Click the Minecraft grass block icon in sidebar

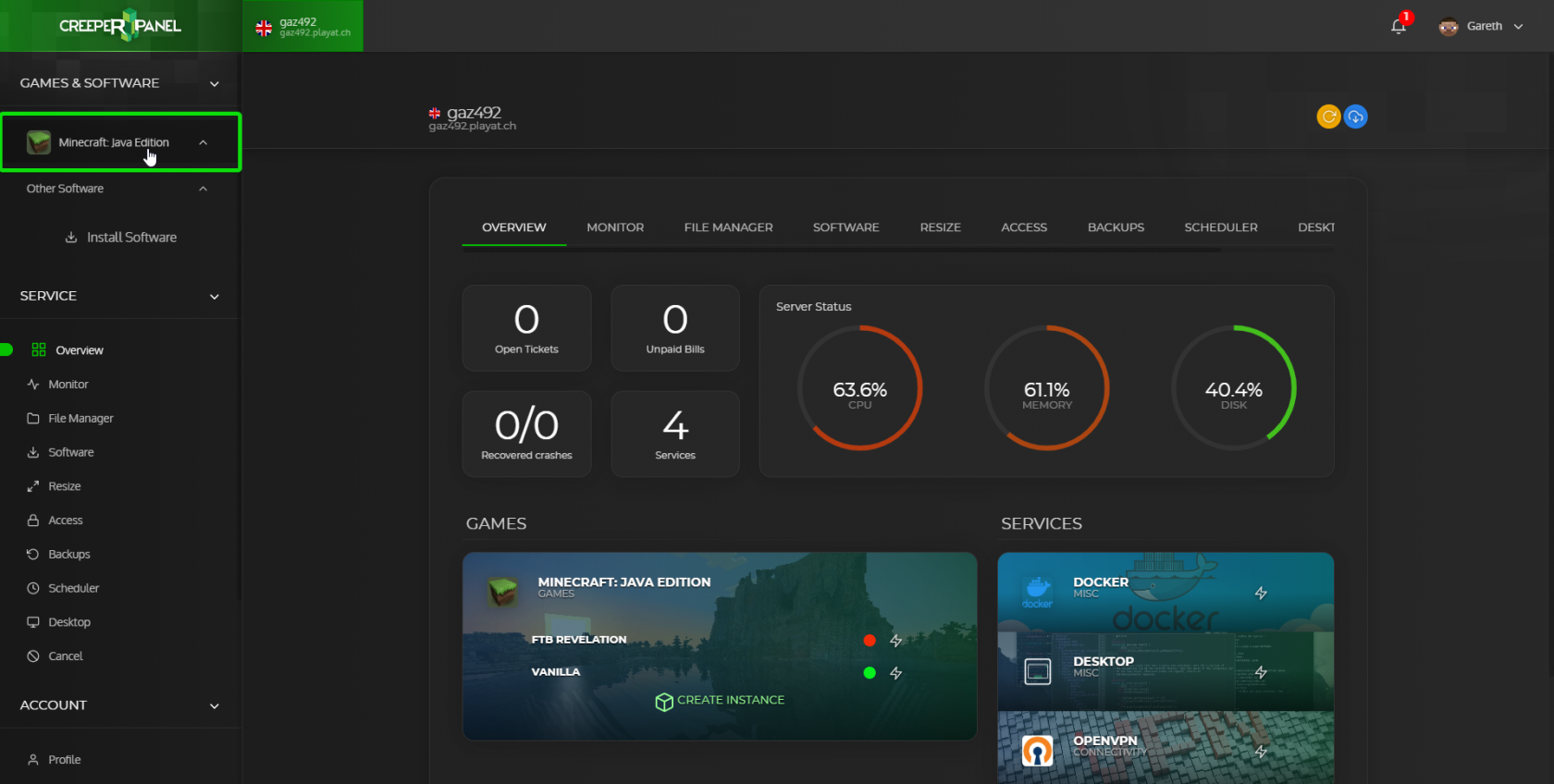click(x=39, y=142)
